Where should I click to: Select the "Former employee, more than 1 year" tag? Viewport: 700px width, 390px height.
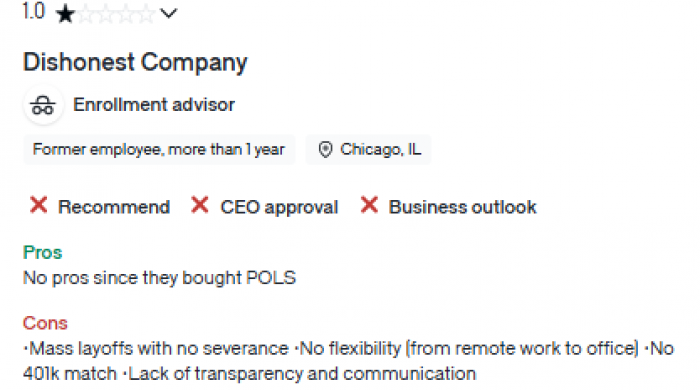point(159,149)
